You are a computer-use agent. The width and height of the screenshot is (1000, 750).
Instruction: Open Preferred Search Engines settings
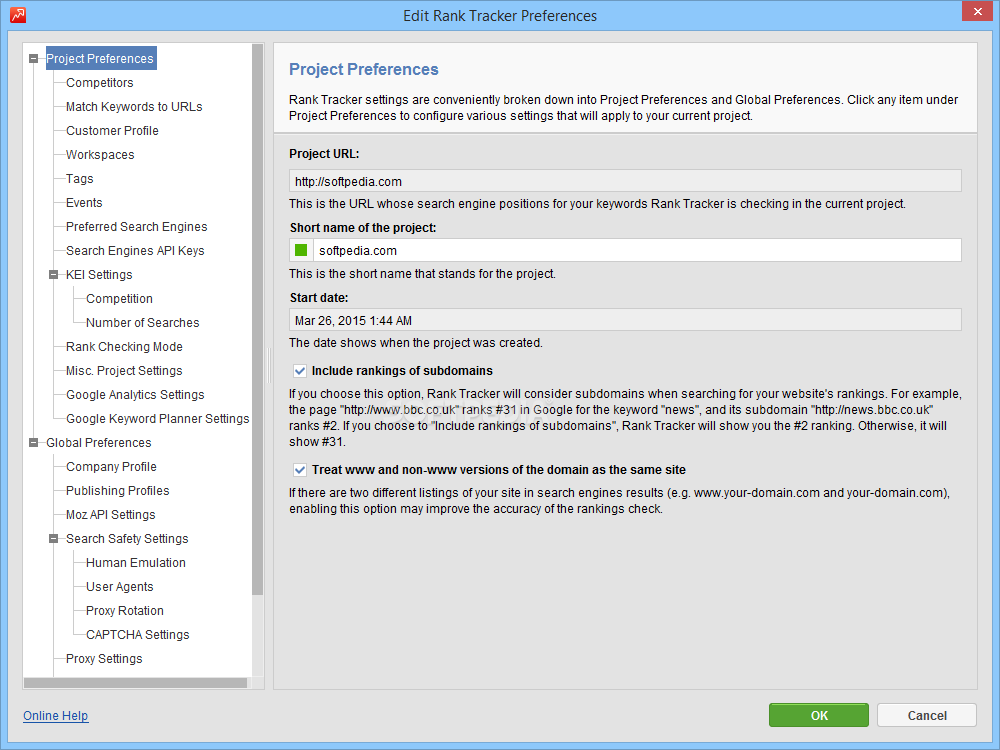(136, 227)
